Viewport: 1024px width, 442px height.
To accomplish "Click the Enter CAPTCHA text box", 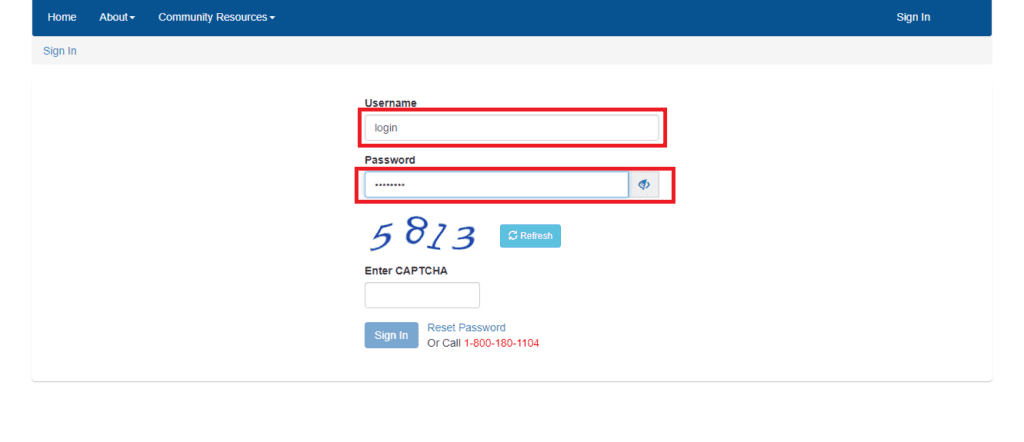I will pos(422,295).
